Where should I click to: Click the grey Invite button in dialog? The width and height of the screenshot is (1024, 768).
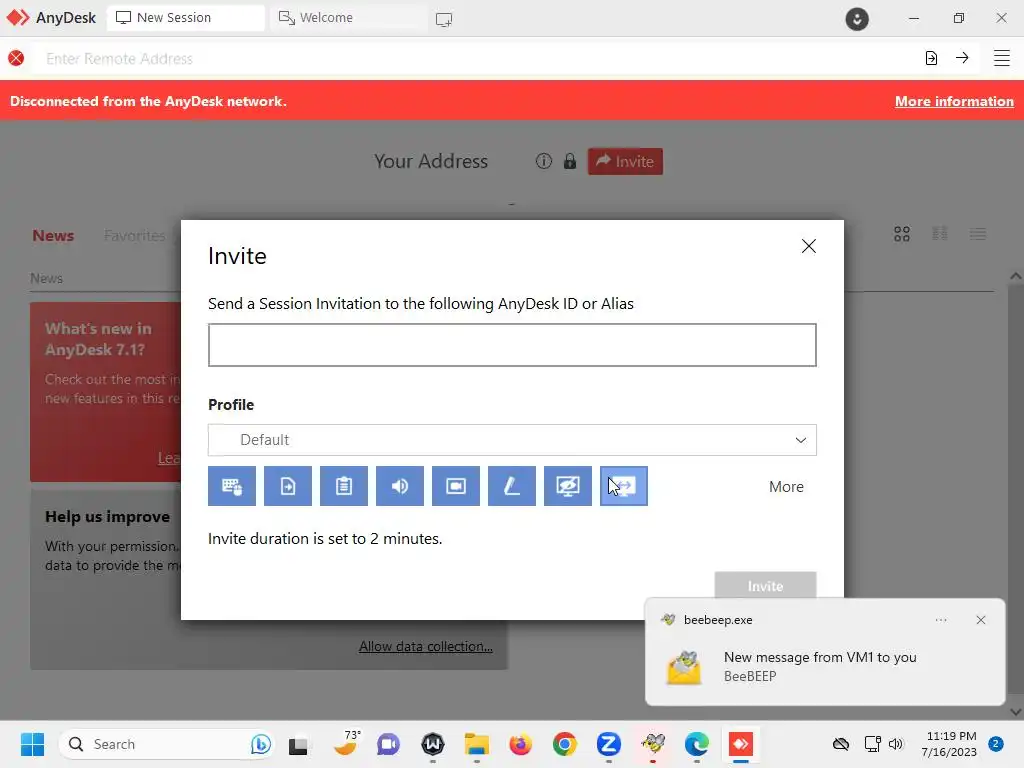point(765,586)
